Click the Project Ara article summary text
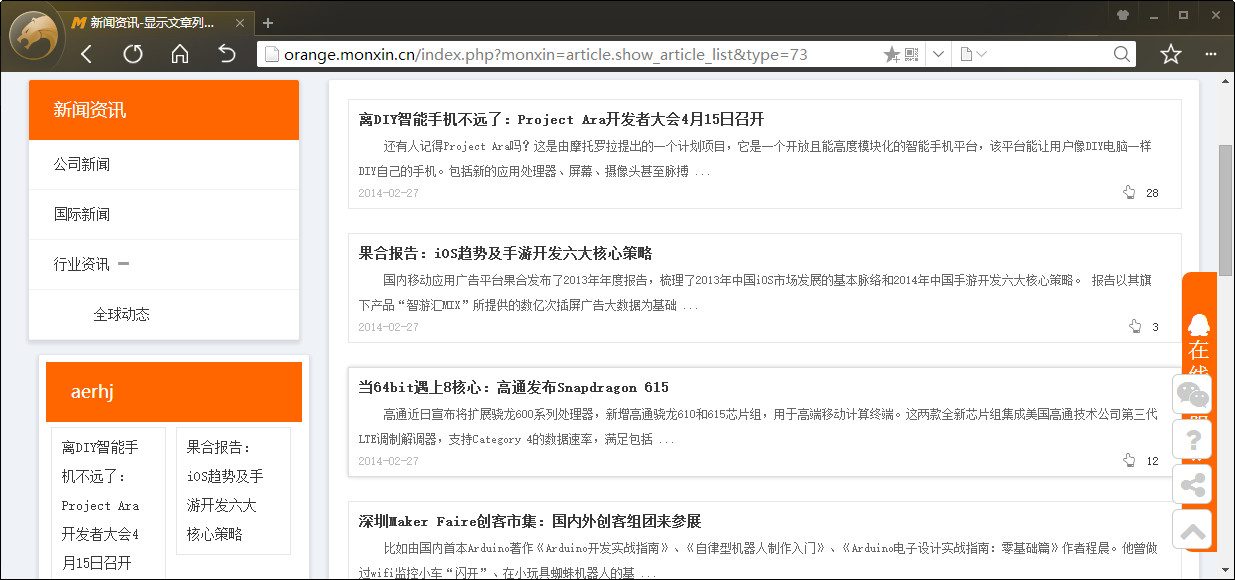The width and height of the screenshot is (1235, 580). tap(755, 158)
